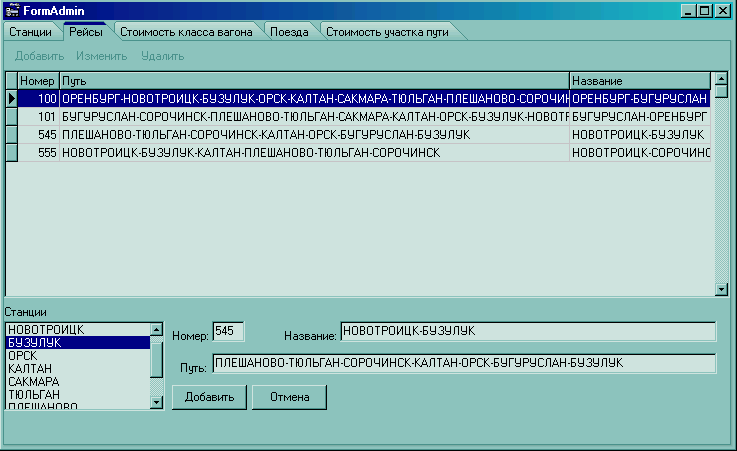The image size is (737, 451).
Task: Switch to the Станции tab
Action: point(31,32)
